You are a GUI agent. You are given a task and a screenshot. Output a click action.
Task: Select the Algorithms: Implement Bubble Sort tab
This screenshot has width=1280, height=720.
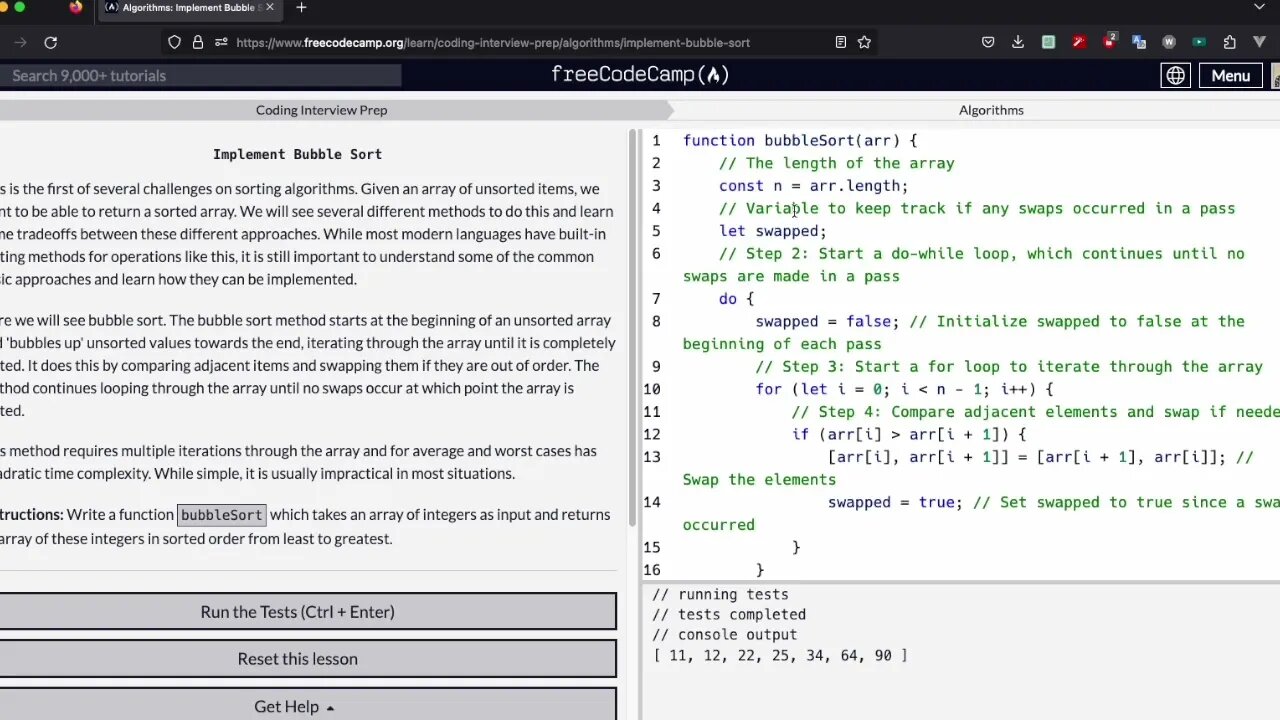pyautogui.click(x=190, y=7)
